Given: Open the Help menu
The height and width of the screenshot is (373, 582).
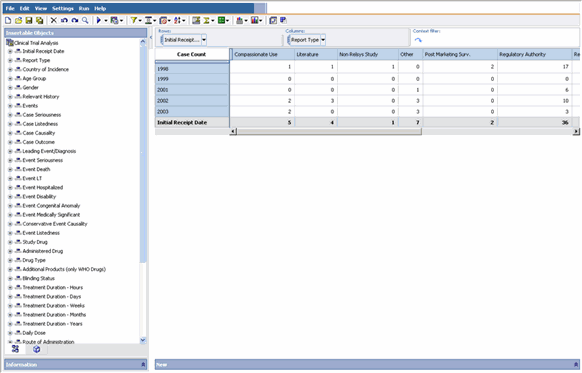Looking at the screenshot, I should click(x=100, y=8).
